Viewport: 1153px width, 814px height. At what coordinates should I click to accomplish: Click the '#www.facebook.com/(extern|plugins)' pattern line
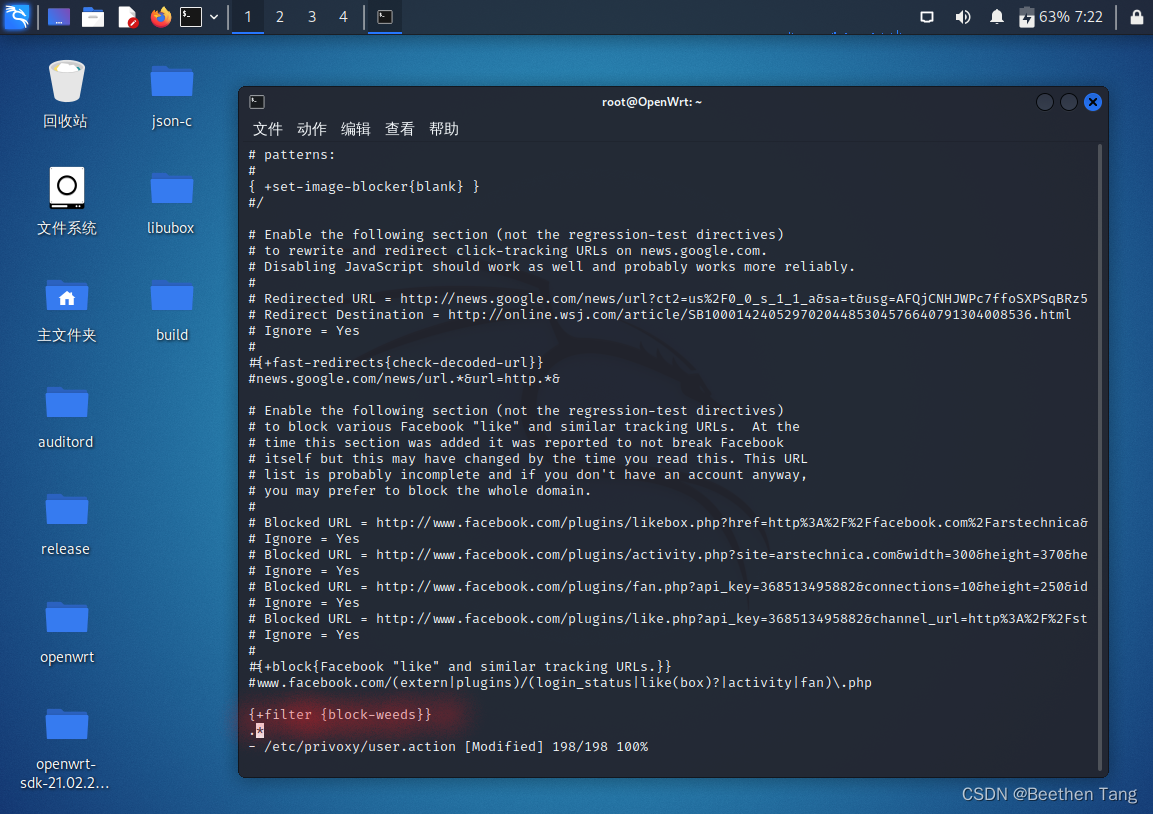560,683
